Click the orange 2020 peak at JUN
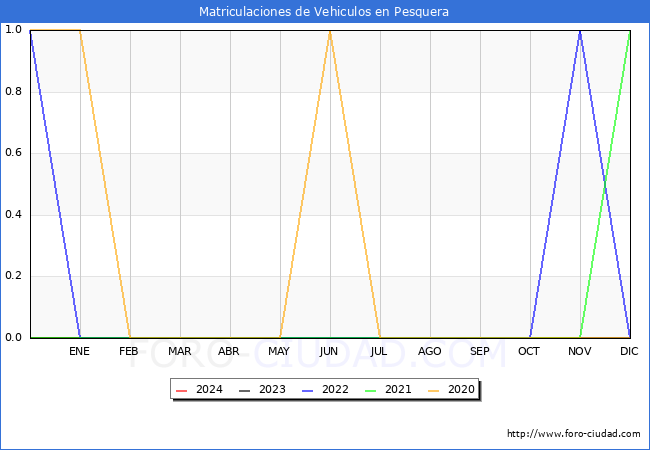 click(330, 31)
